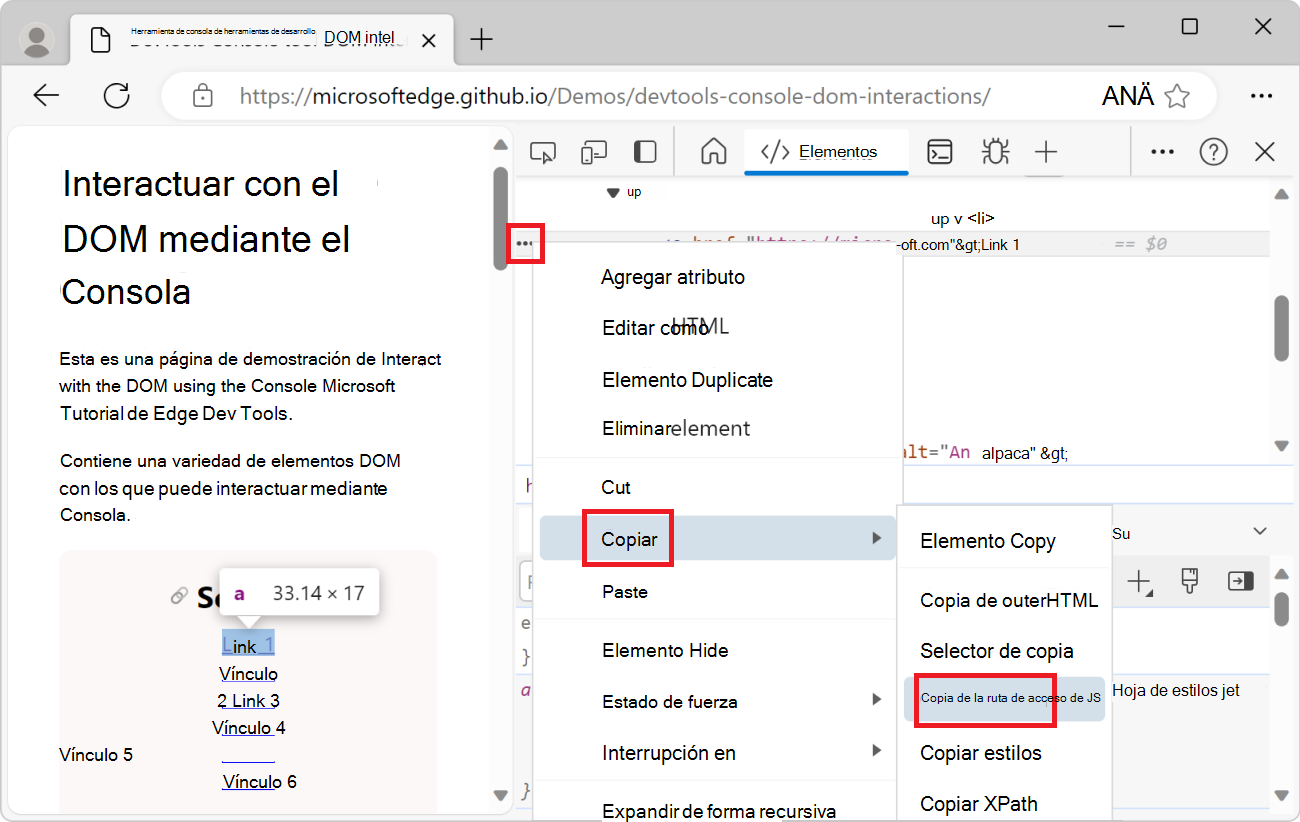Open DevTools help with question mark icon
The height and width of the screenshot is (822, 1300).
point(1213,151)
